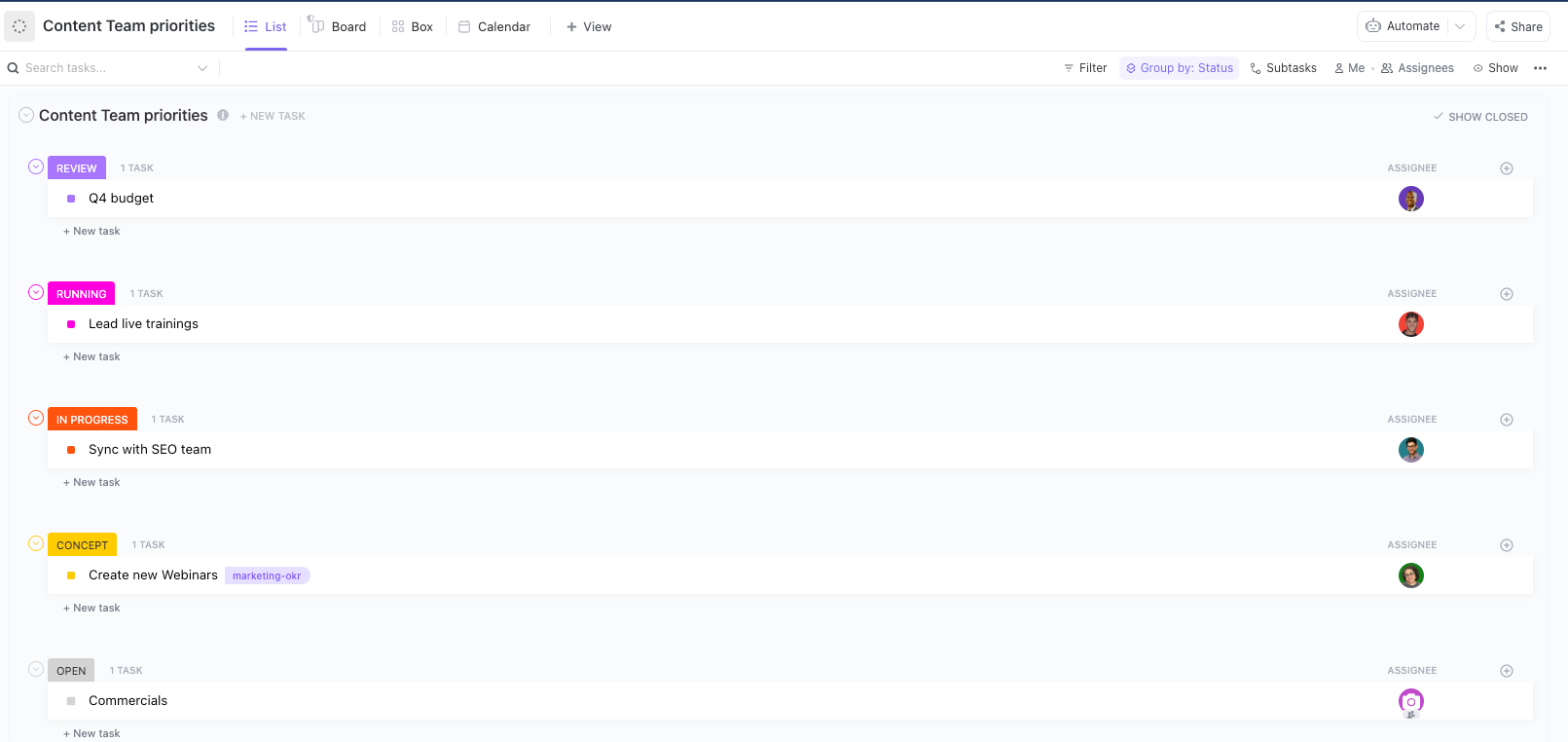Switch to the Board view tab

339,26
